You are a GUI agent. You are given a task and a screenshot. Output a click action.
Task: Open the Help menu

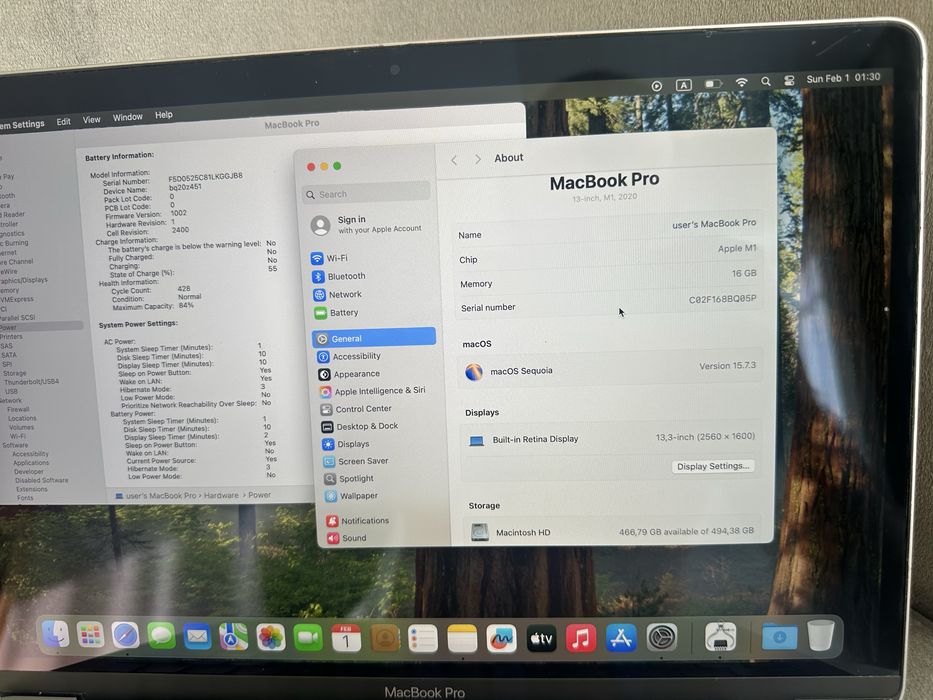[x=164, y=115]
